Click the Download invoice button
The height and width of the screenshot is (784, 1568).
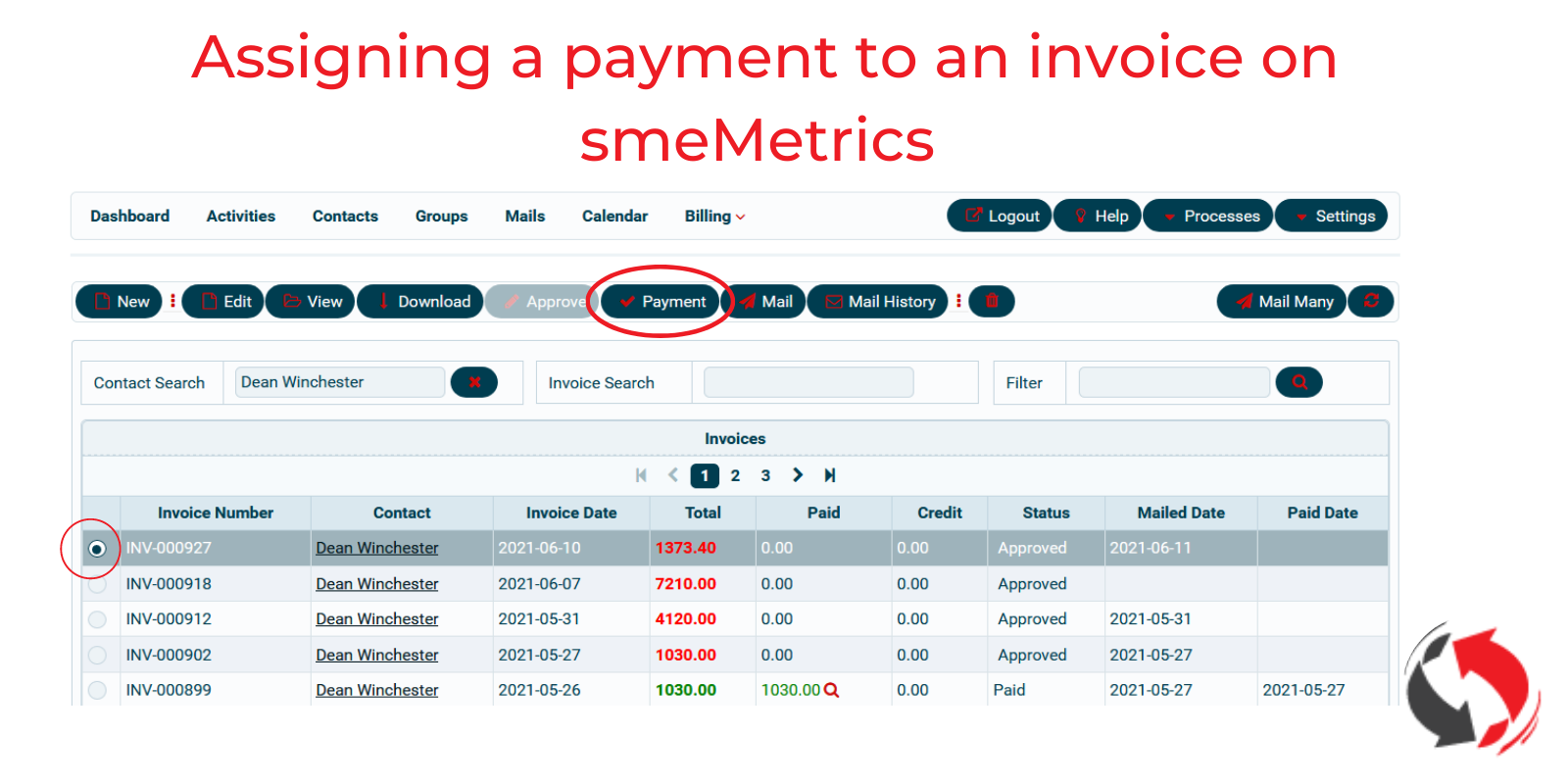point(420,301)
